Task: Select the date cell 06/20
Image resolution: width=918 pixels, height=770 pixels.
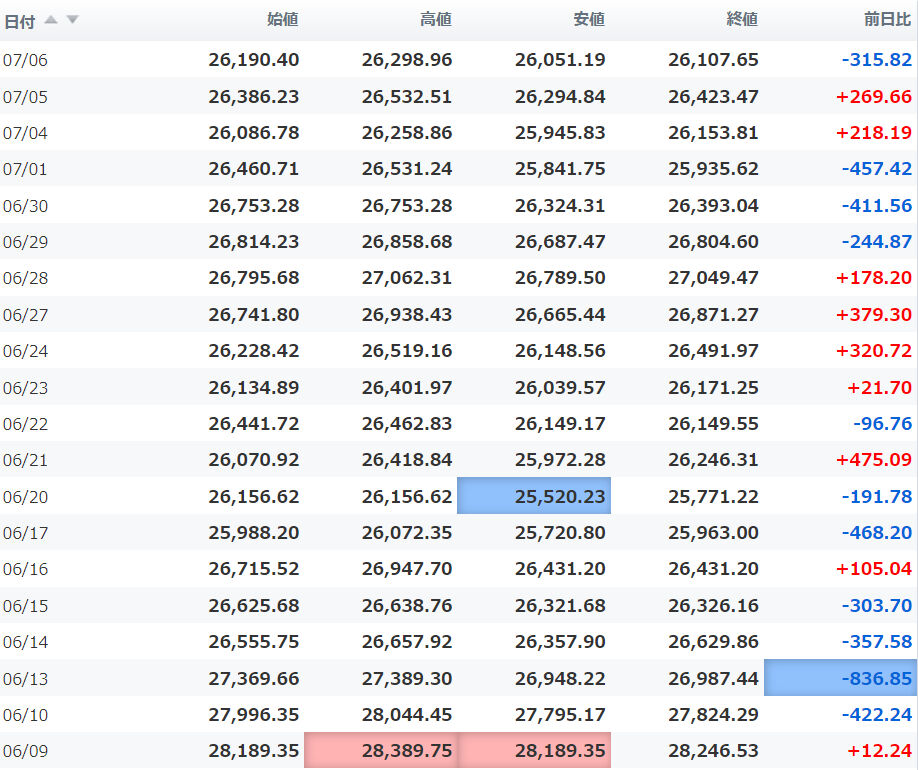Action: 25,498
